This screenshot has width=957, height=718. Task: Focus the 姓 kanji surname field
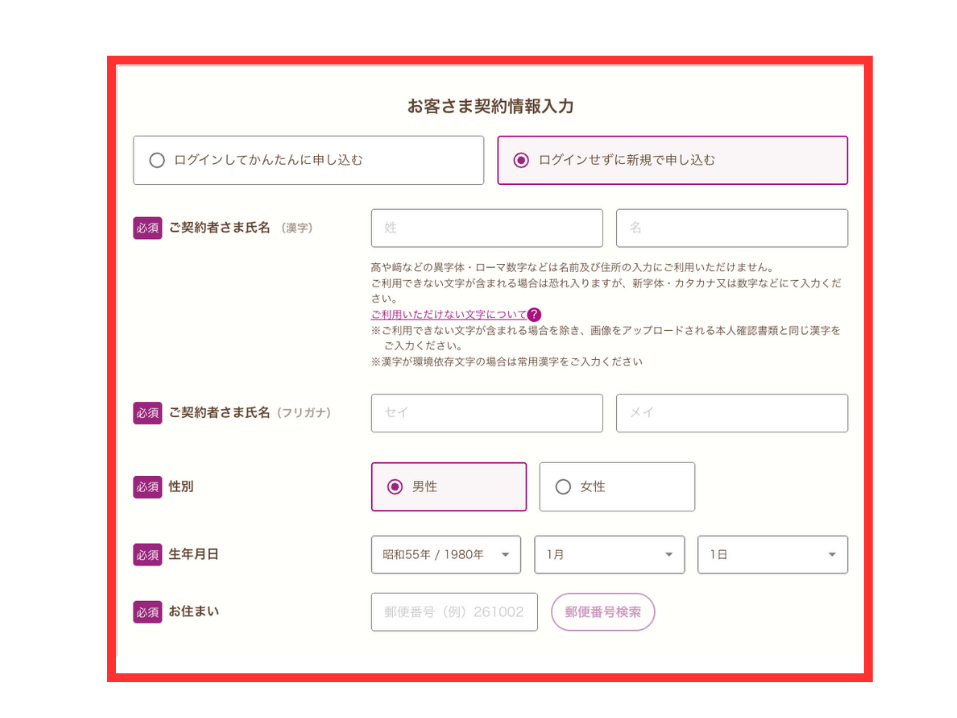click(x=486, y=228)
